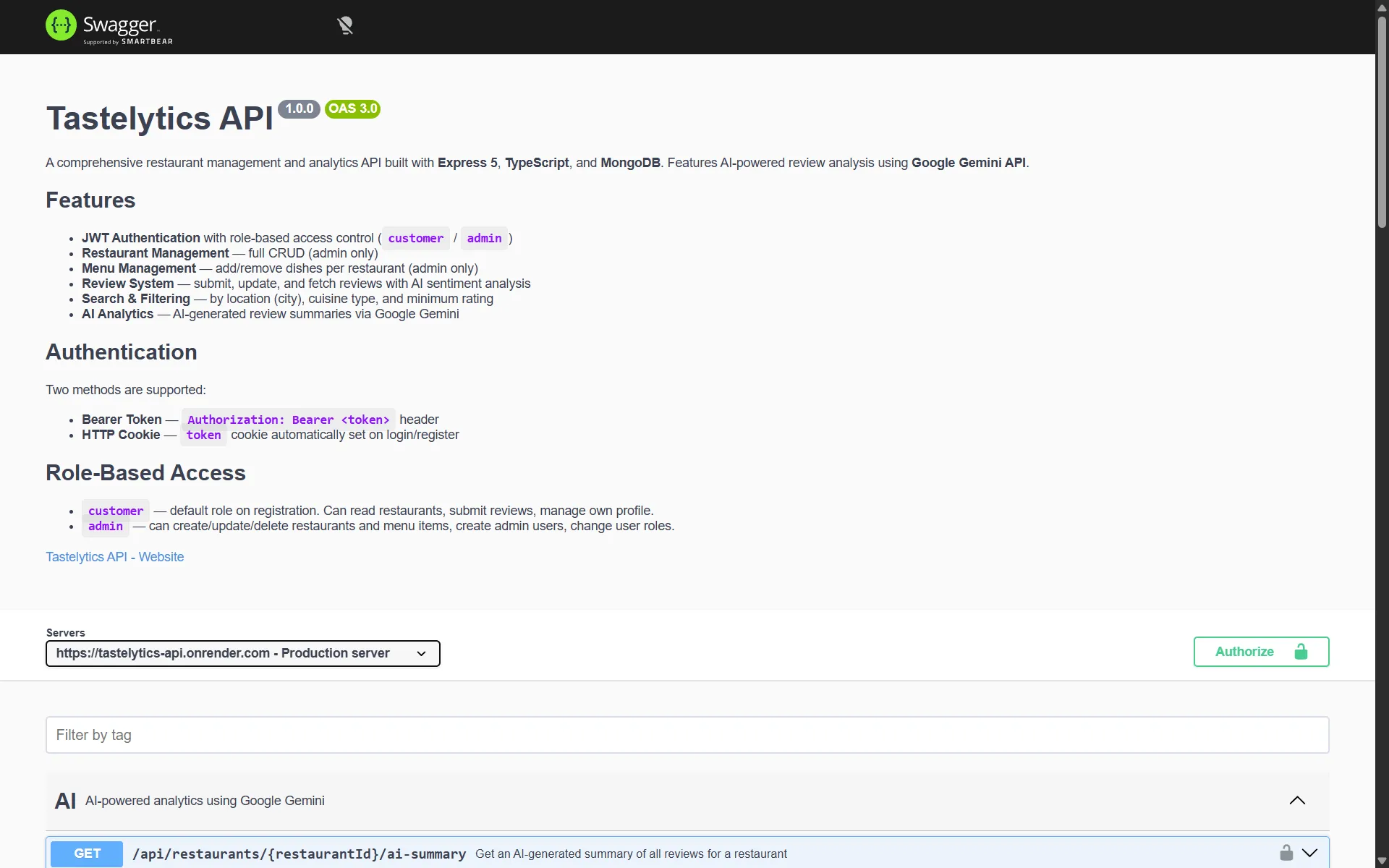Click the 'admin' code in Features list

pyautogui.click(x=484, y=238)
